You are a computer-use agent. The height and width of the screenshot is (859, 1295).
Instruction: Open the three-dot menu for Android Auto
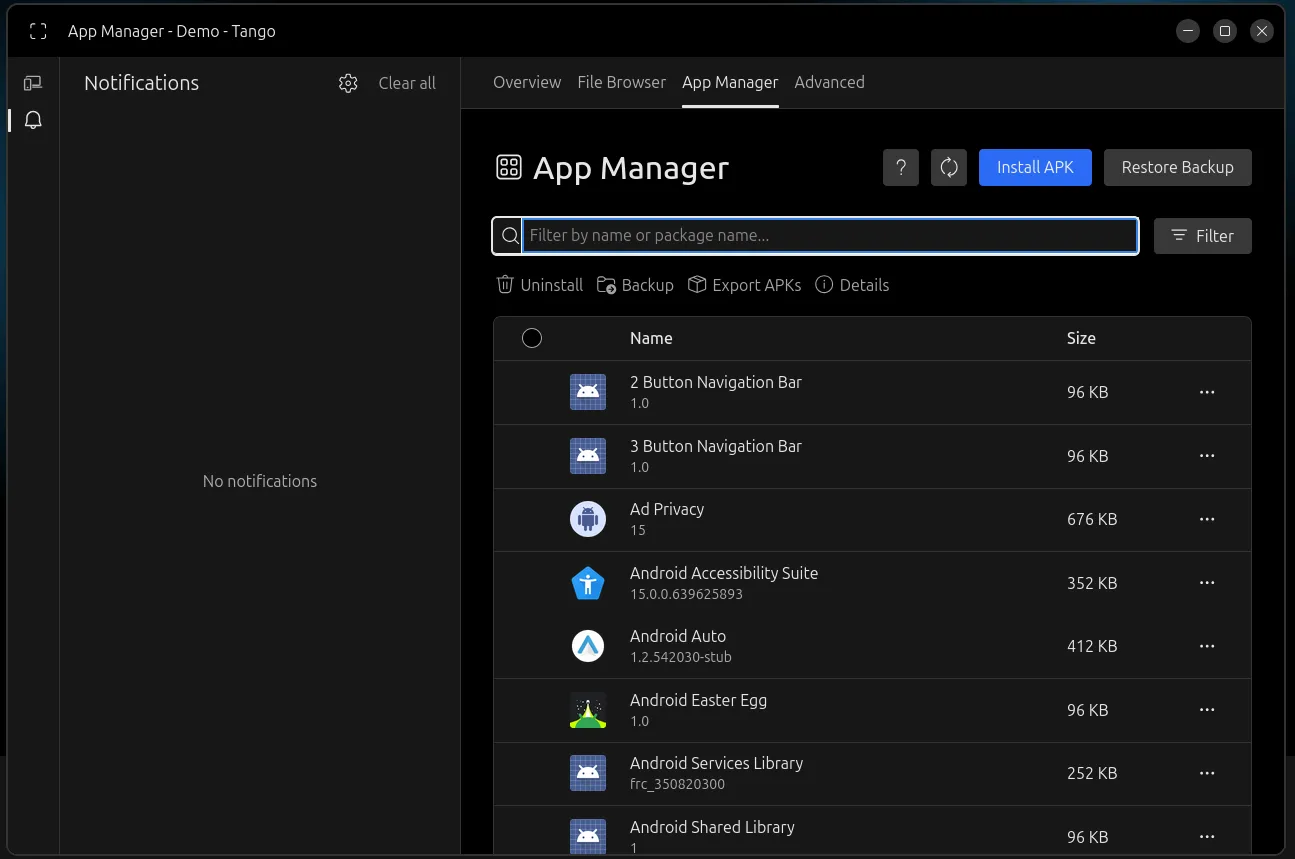(x=1207, y=646)
